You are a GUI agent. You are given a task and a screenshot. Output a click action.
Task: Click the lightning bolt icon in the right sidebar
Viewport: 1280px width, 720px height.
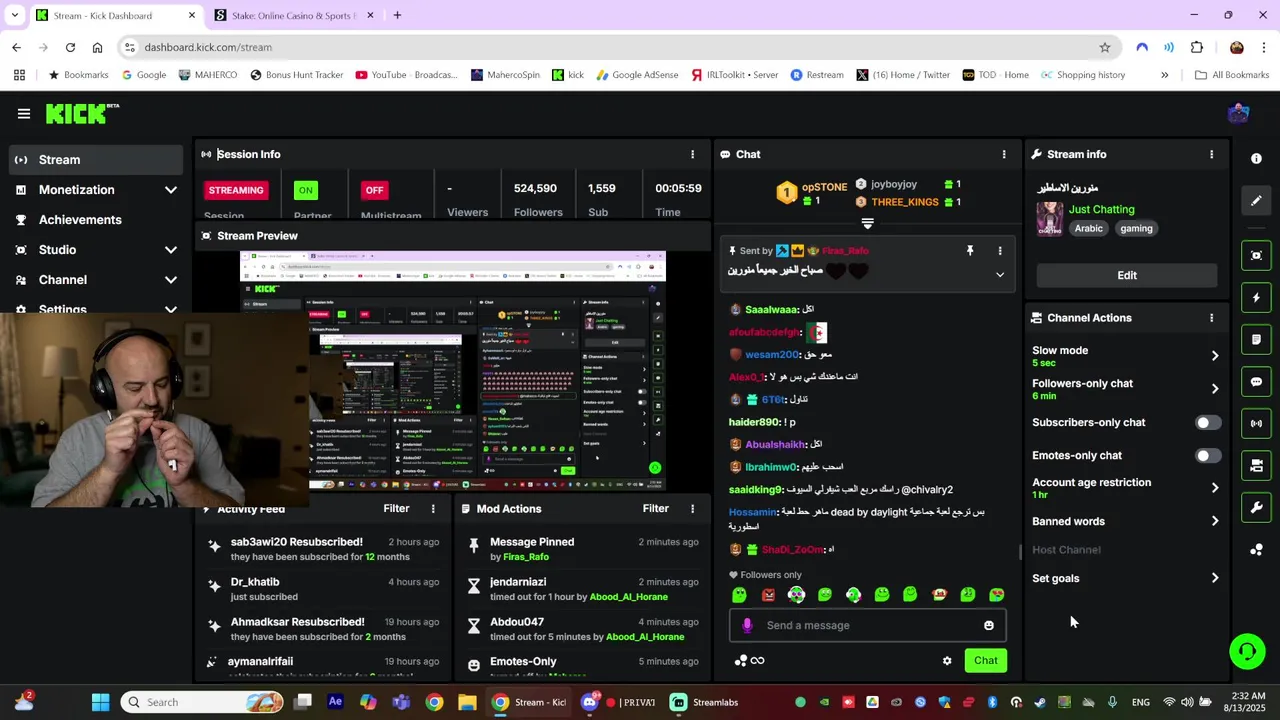[x=1256, y=298]
